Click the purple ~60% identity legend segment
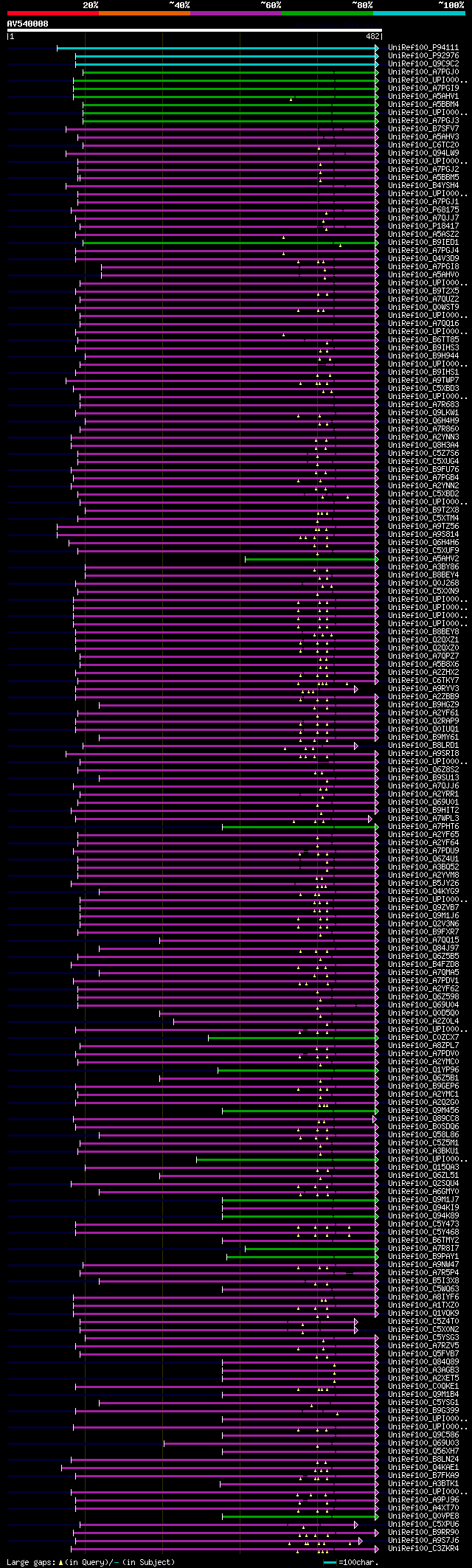The height and width of the screenshot is (1568, 472). [235, 13]
